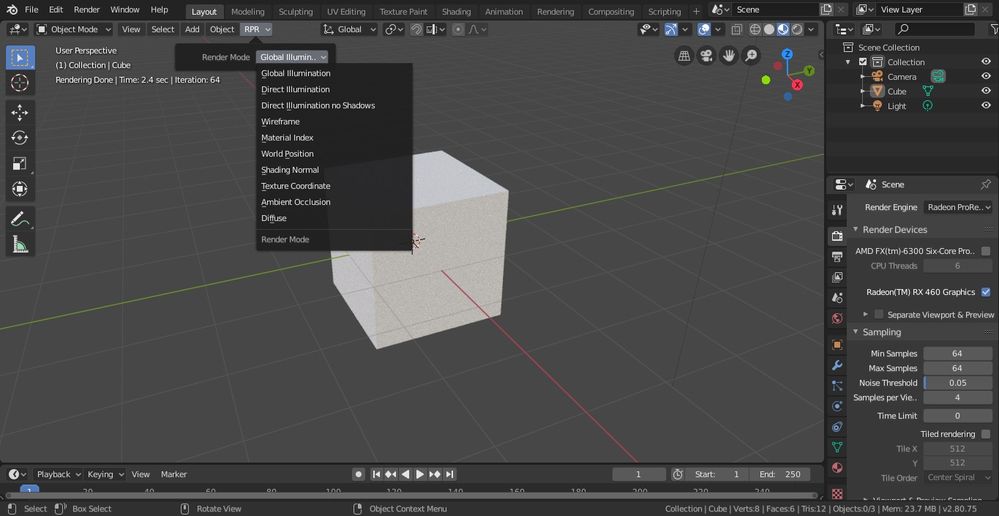
Task: Select the Scale tool
Action: tap(20, 164)
